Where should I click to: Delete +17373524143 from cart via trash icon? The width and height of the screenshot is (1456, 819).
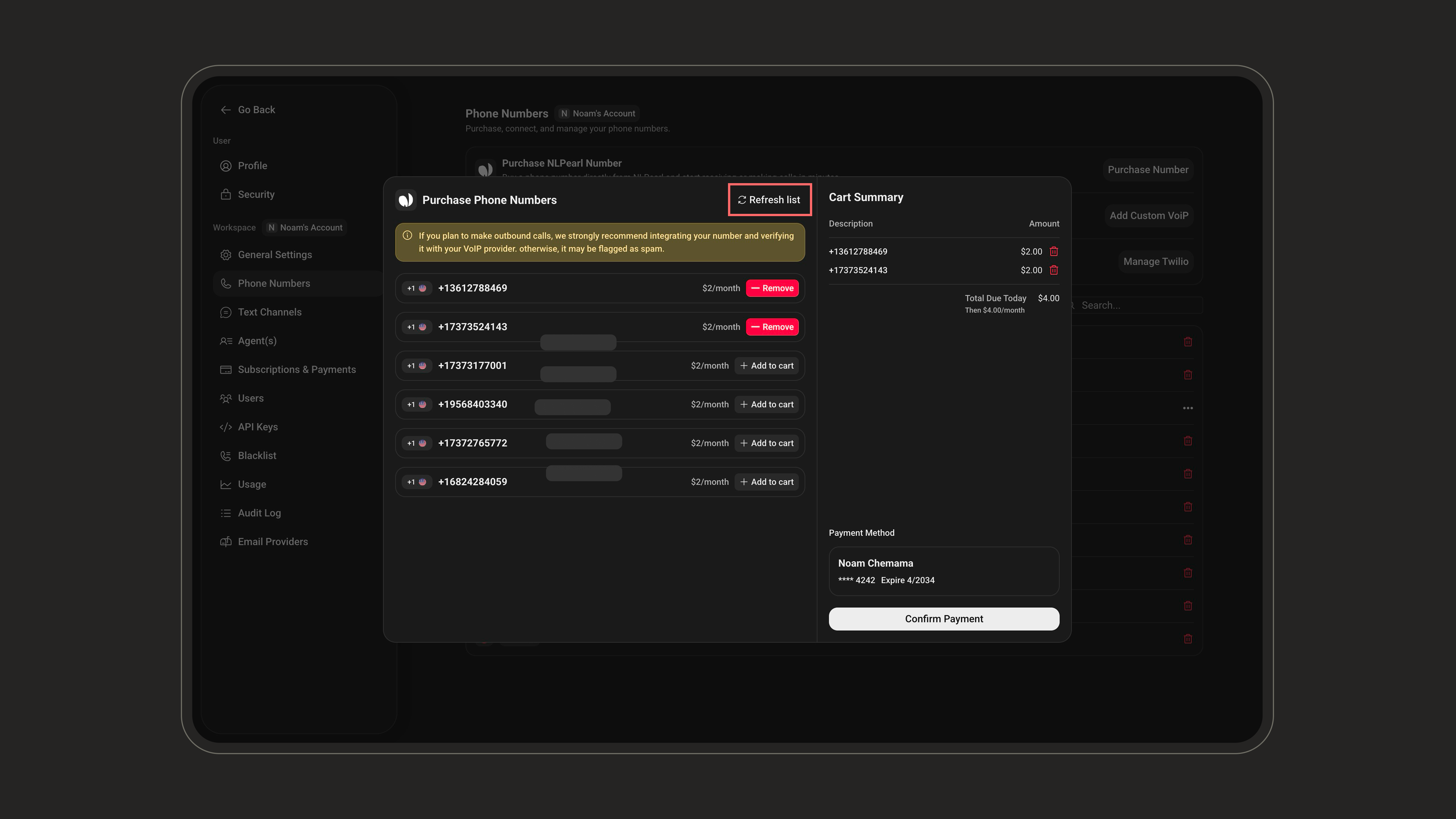(x=1054, y=270)
